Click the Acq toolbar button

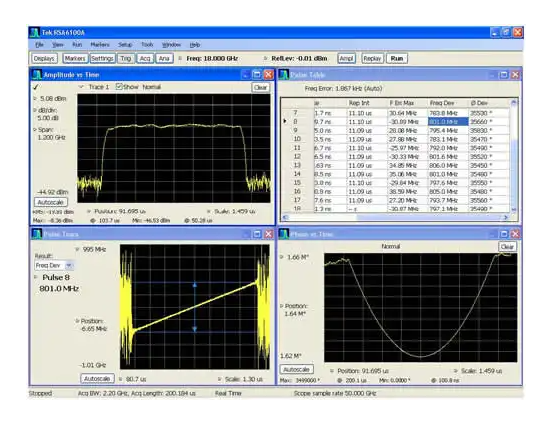click(x=145, y=58)
